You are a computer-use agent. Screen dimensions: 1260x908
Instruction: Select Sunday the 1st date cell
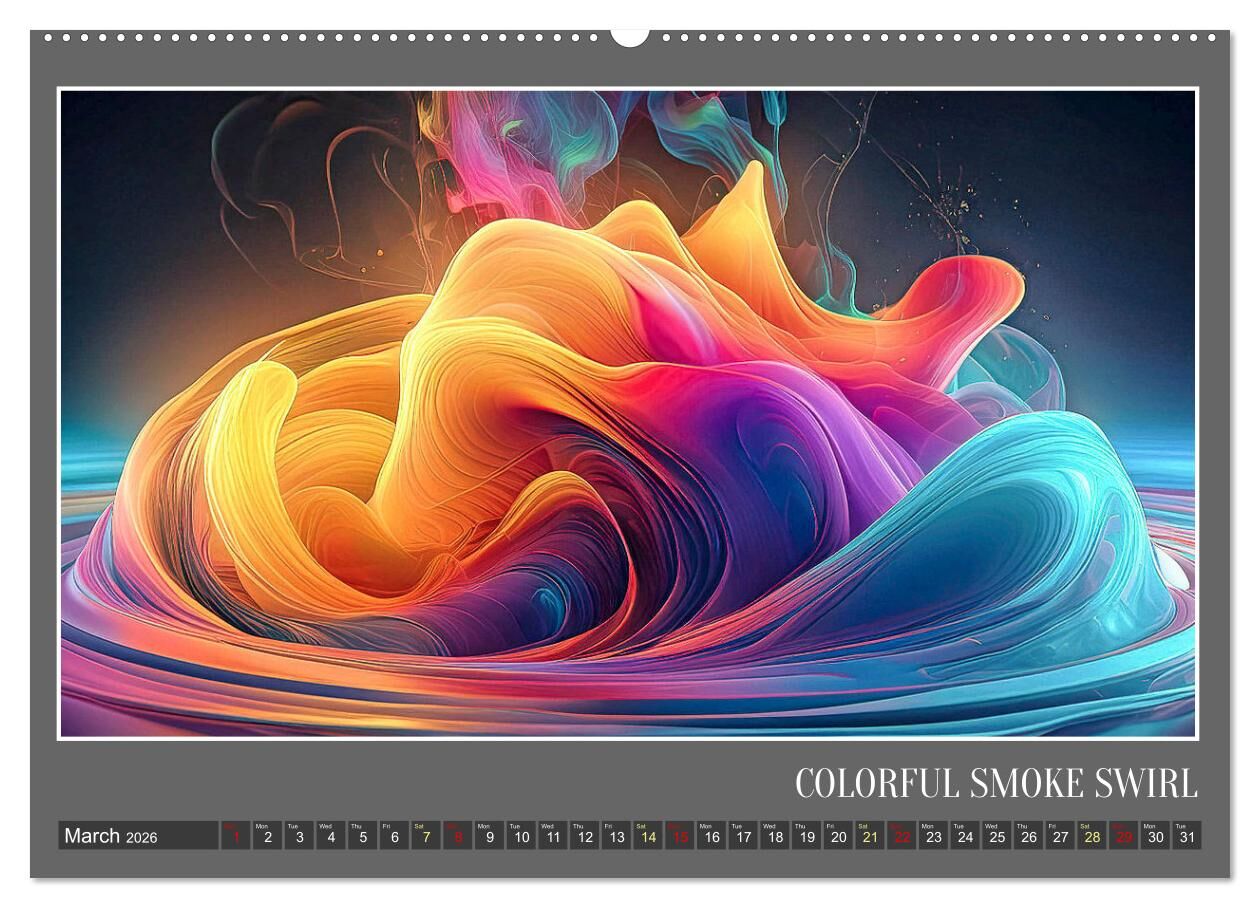[235, 836]
